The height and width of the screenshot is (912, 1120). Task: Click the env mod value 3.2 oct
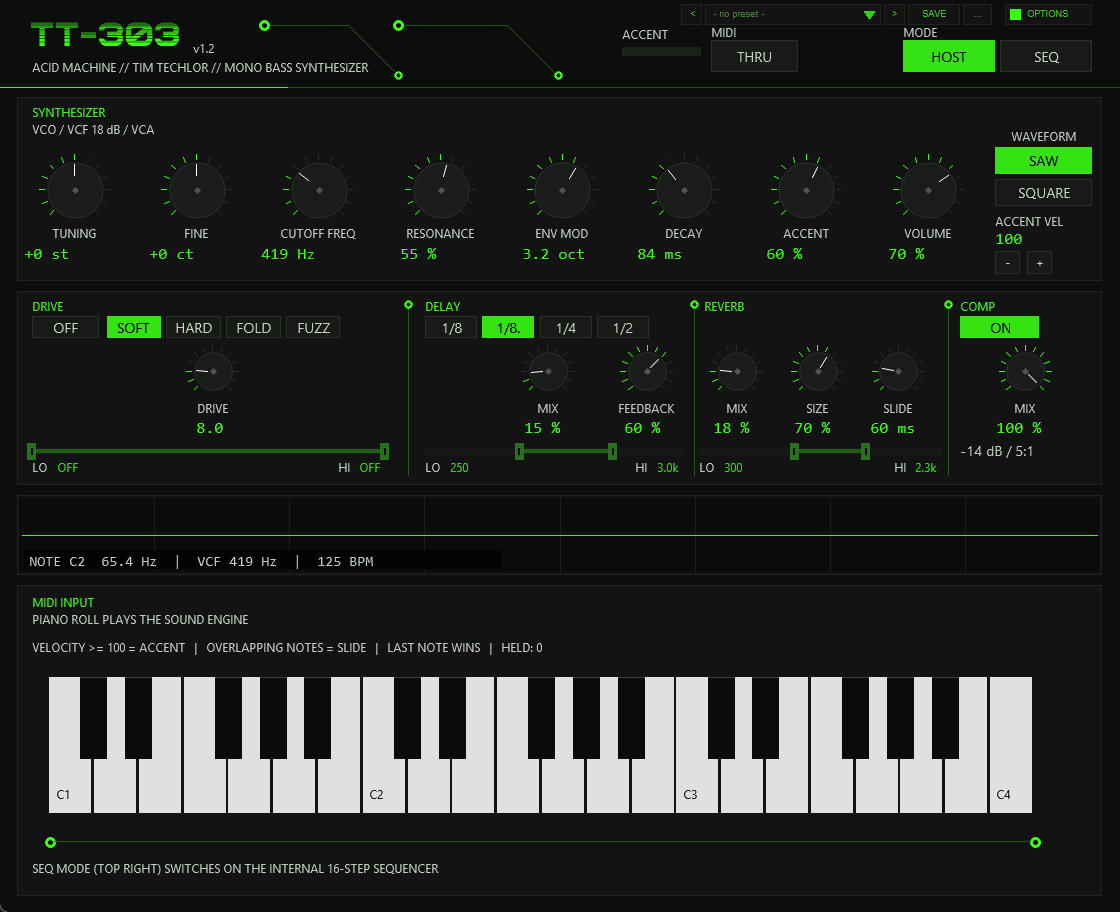[554, 254]
